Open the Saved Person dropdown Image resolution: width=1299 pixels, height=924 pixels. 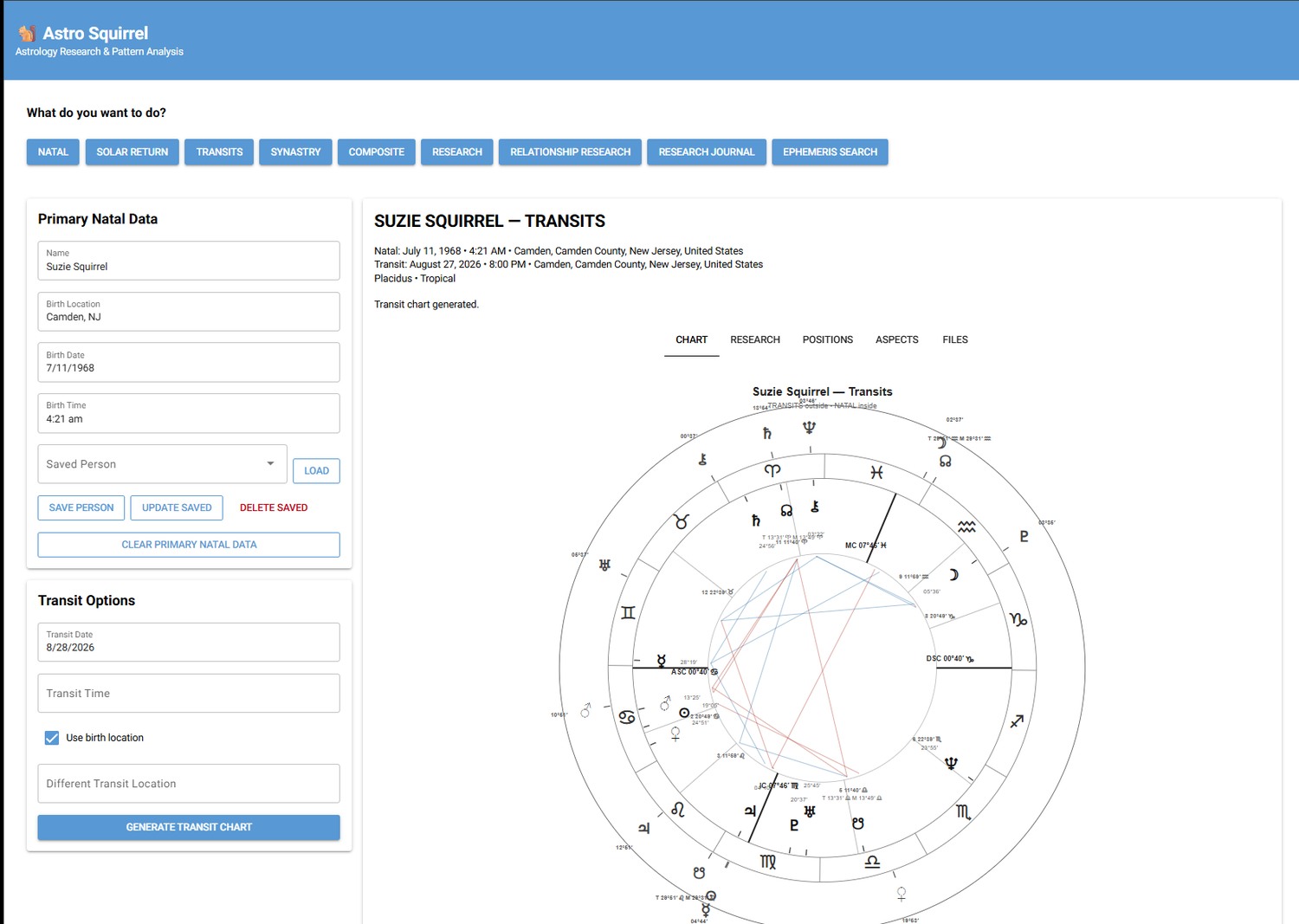162,464
